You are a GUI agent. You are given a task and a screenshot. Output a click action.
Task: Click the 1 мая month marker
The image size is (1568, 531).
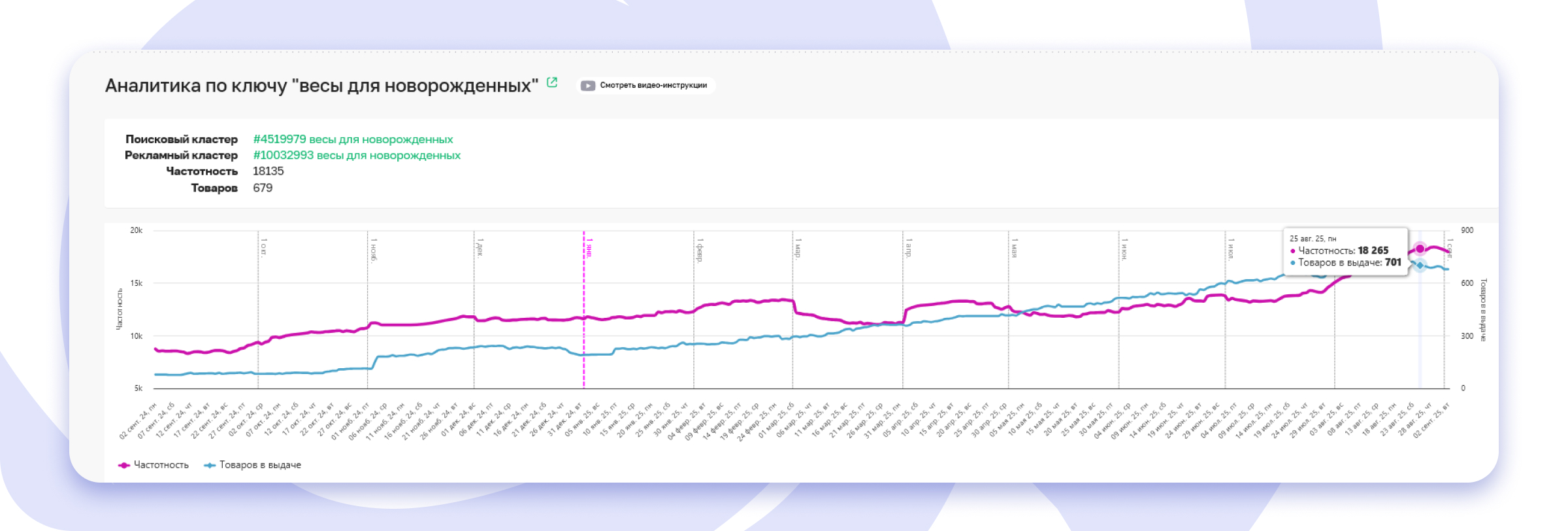[1013, 247]
